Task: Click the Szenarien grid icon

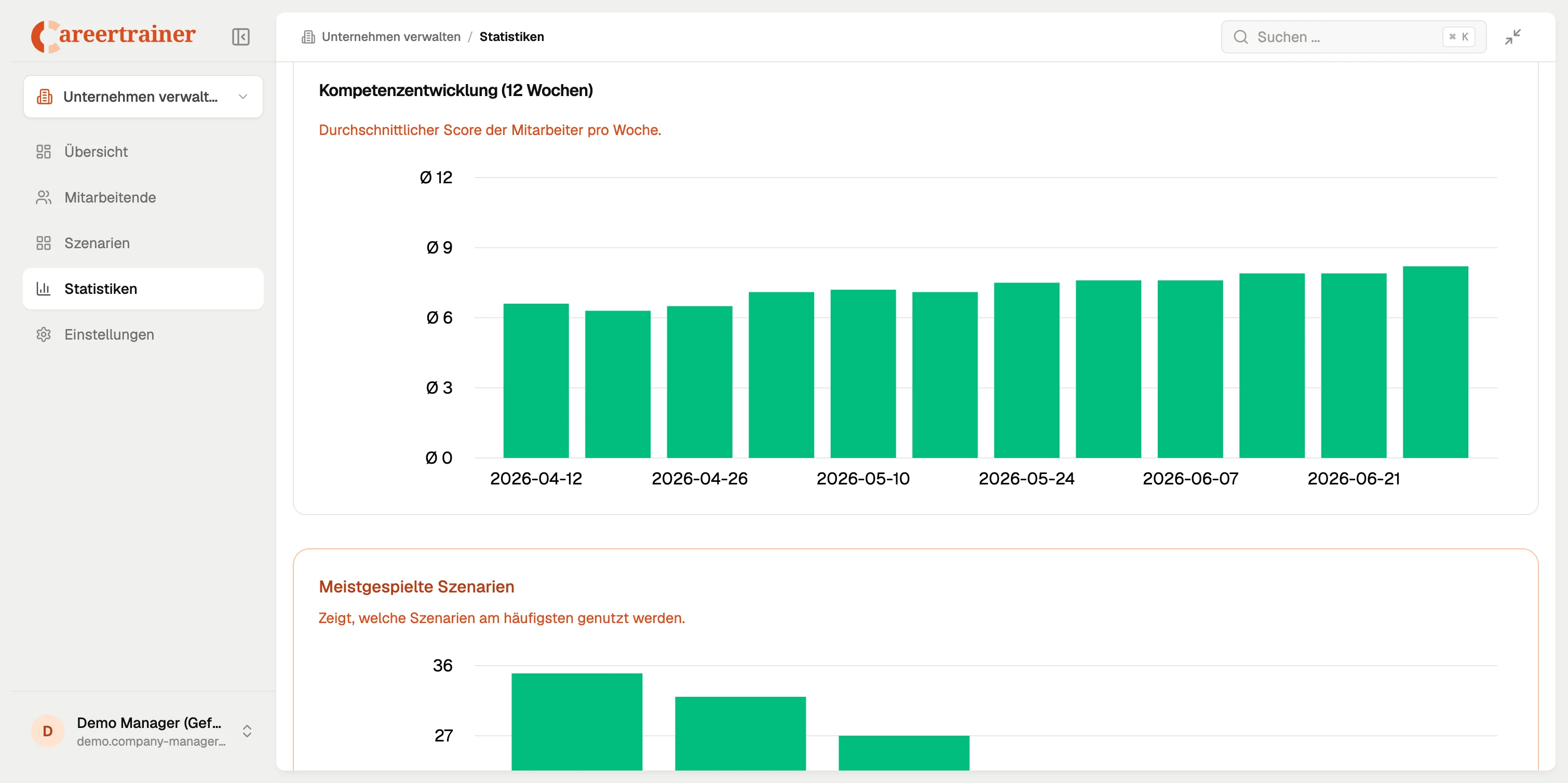Action: point(43,243)
